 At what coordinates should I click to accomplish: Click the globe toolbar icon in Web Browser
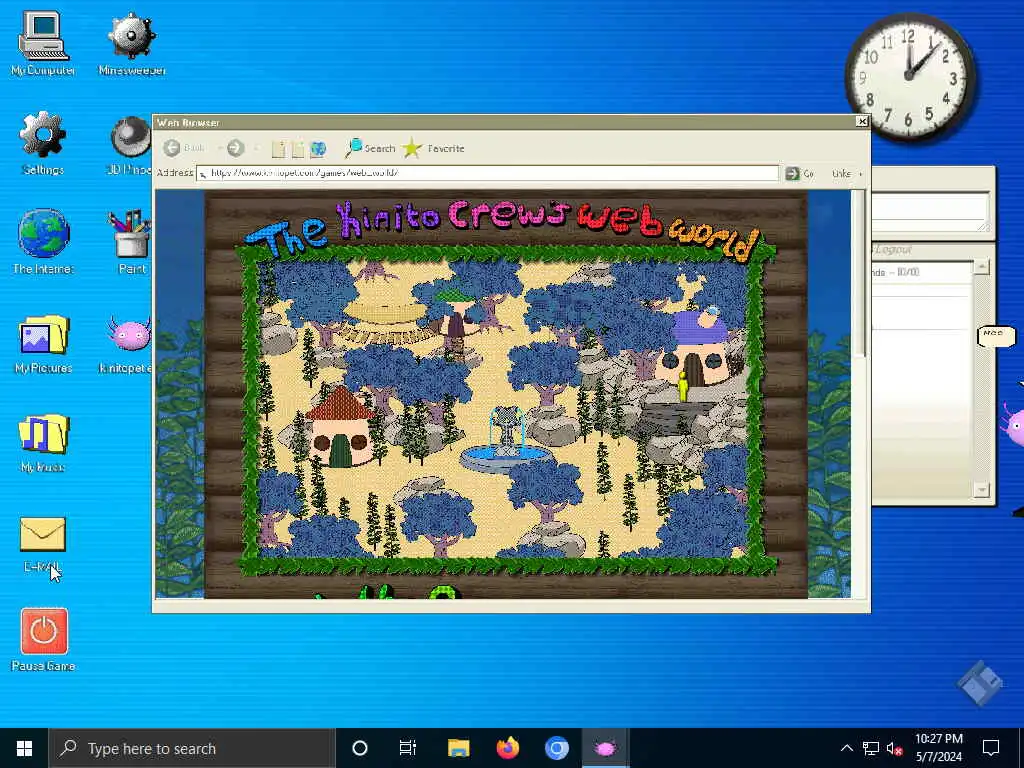(318, 149)
